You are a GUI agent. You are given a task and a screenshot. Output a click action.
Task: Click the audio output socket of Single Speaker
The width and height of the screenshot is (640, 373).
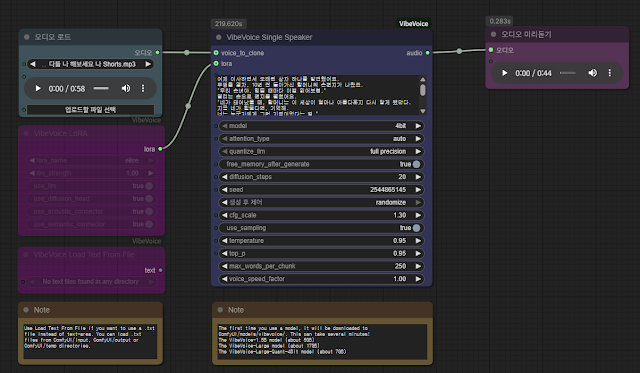[427, 53]
